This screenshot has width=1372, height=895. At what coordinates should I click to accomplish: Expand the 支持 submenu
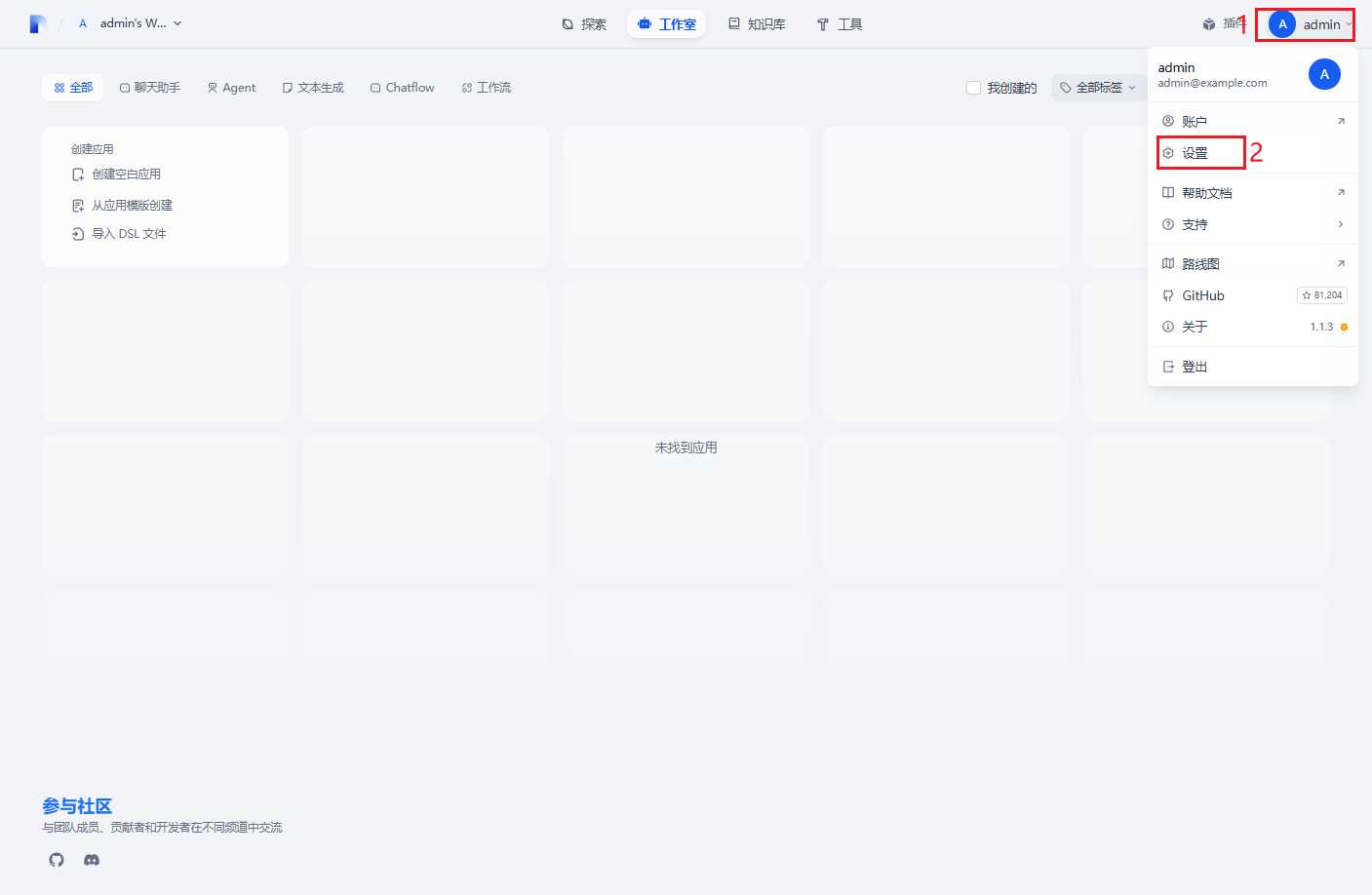tap(1253, 224)
